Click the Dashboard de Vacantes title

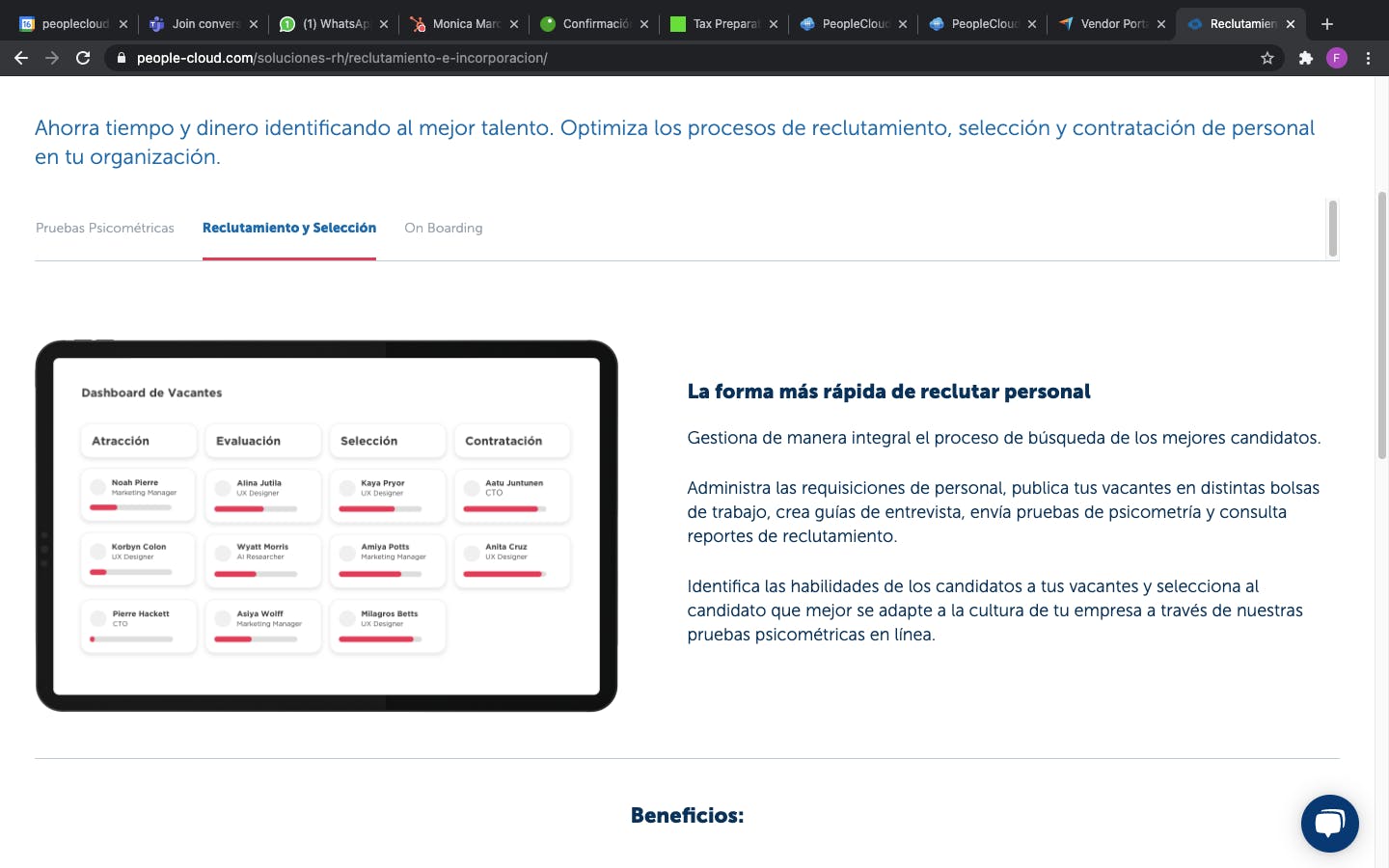pos(151,393)
